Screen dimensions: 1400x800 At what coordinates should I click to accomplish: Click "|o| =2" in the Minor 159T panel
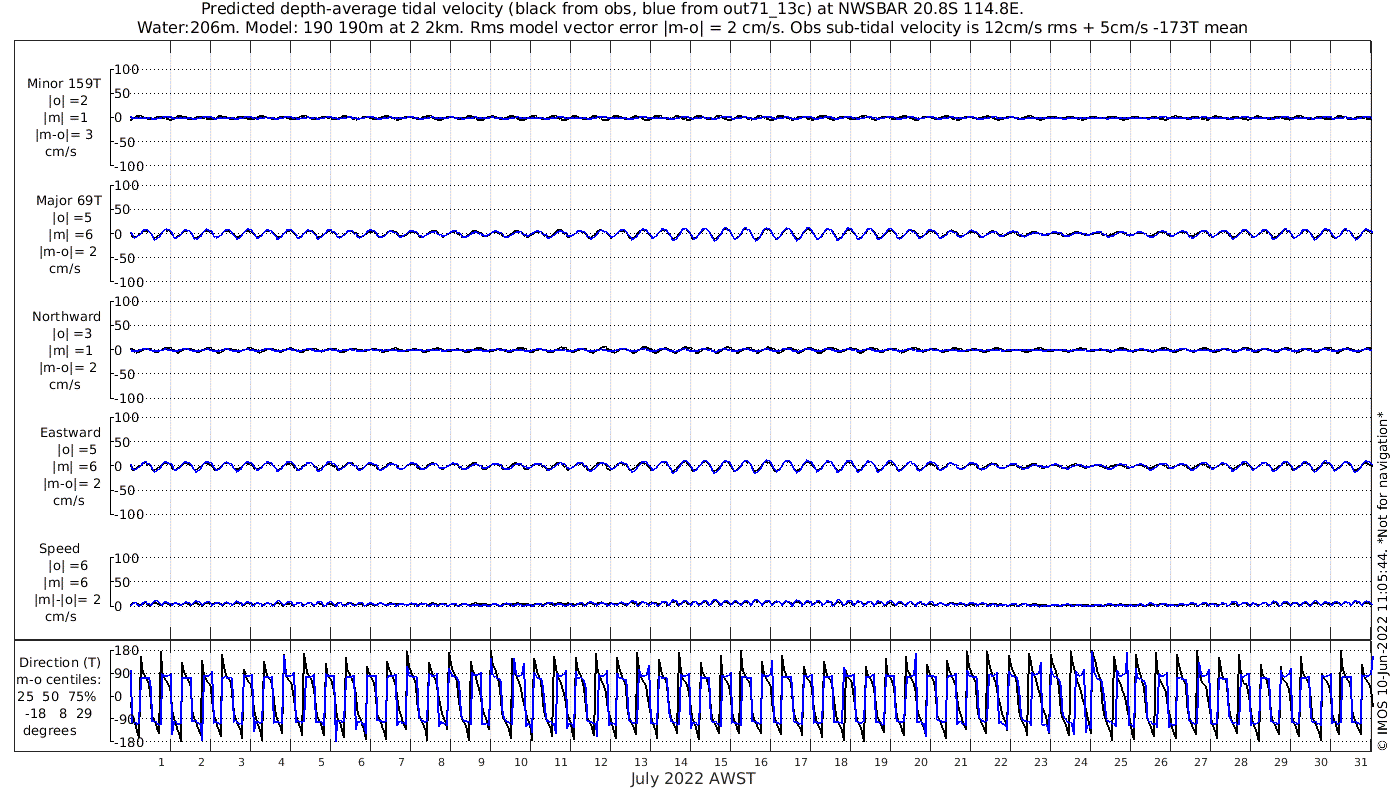tap(68, 100)
